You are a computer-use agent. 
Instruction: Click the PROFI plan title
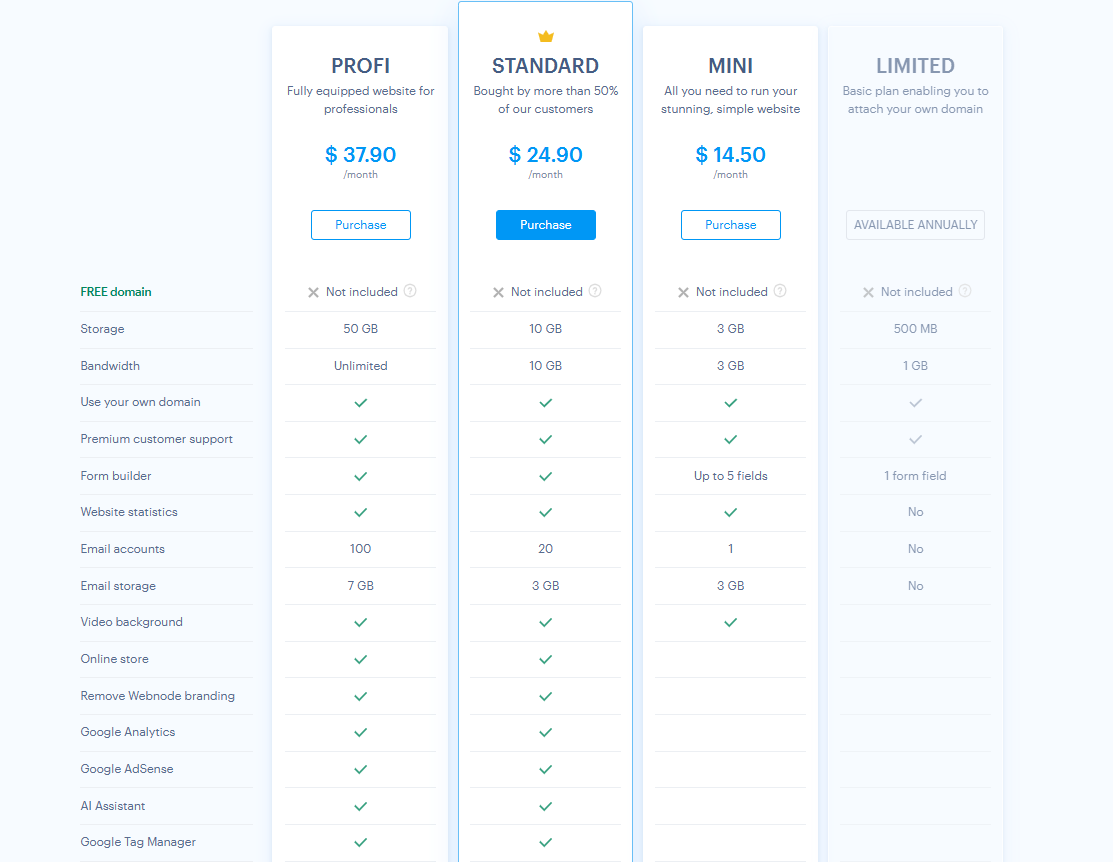click(x=361, y=66)
